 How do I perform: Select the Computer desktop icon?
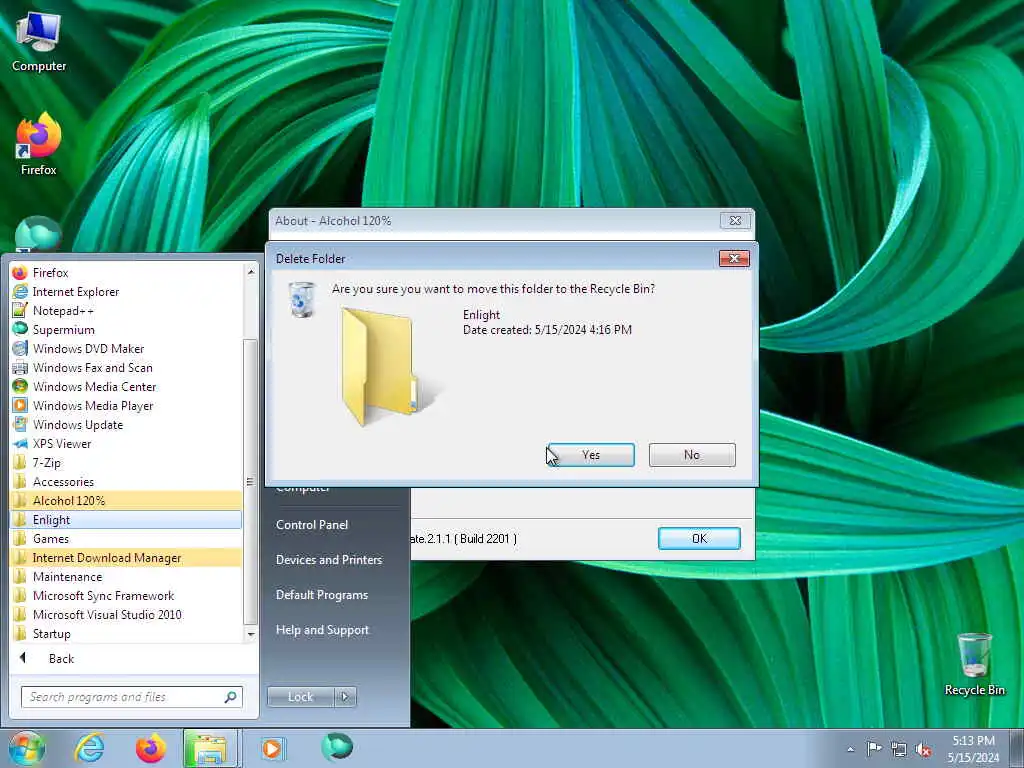39,42
